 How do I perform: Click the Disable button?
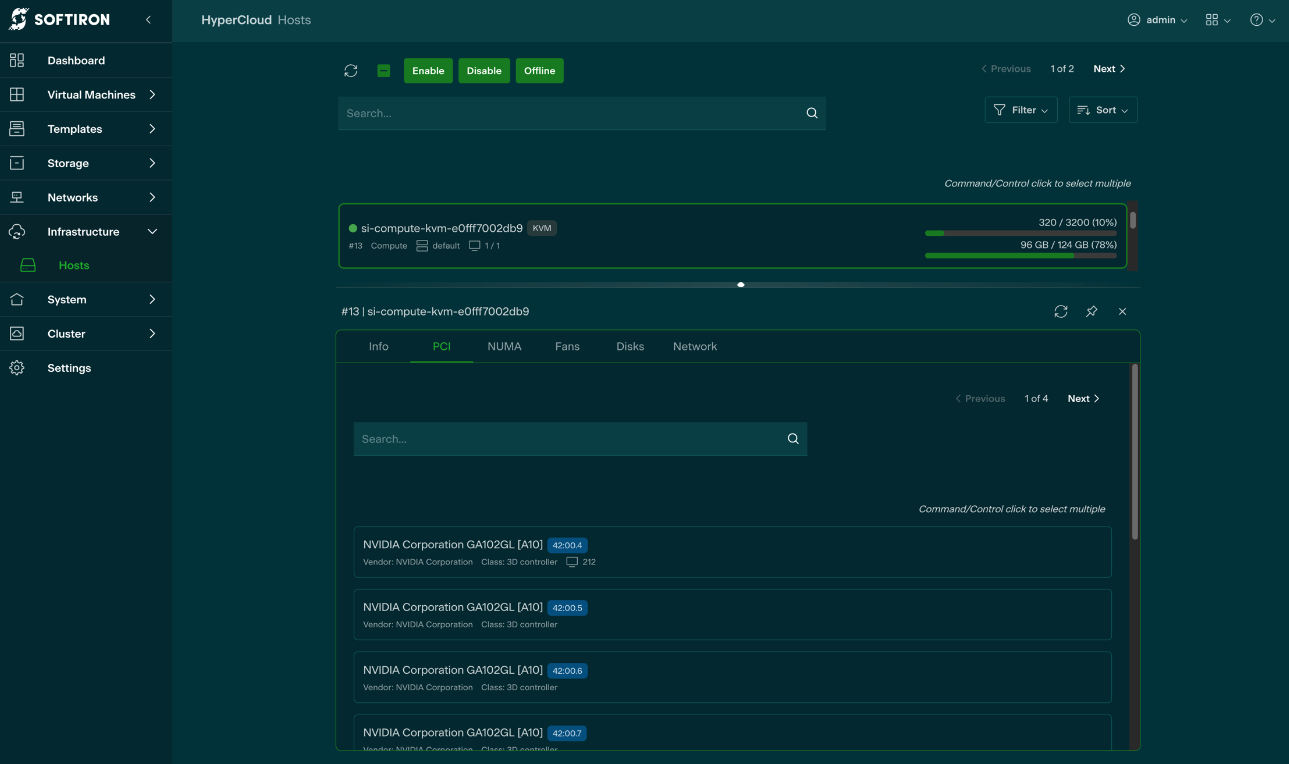484,71
